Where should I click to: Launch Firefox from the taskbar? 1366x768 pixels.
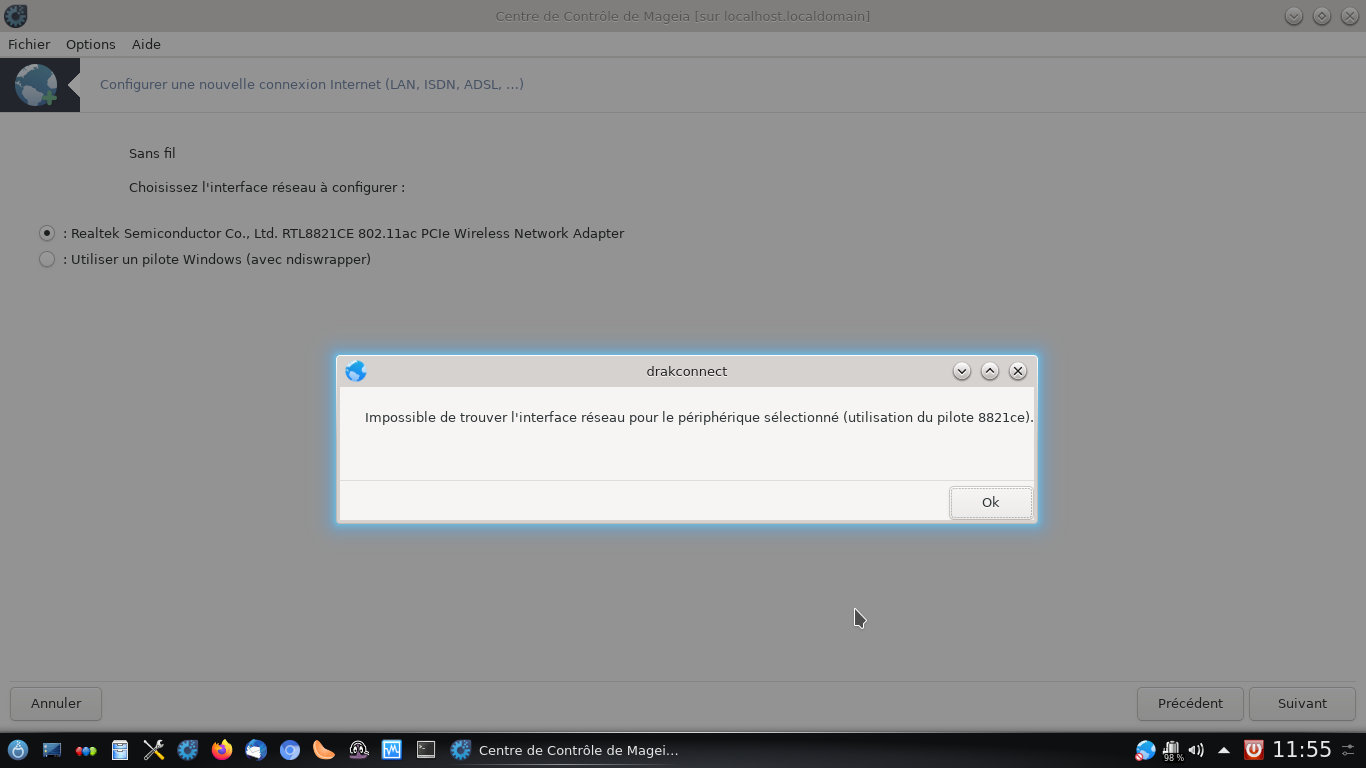pyautogui.click(x=222, y=750)
